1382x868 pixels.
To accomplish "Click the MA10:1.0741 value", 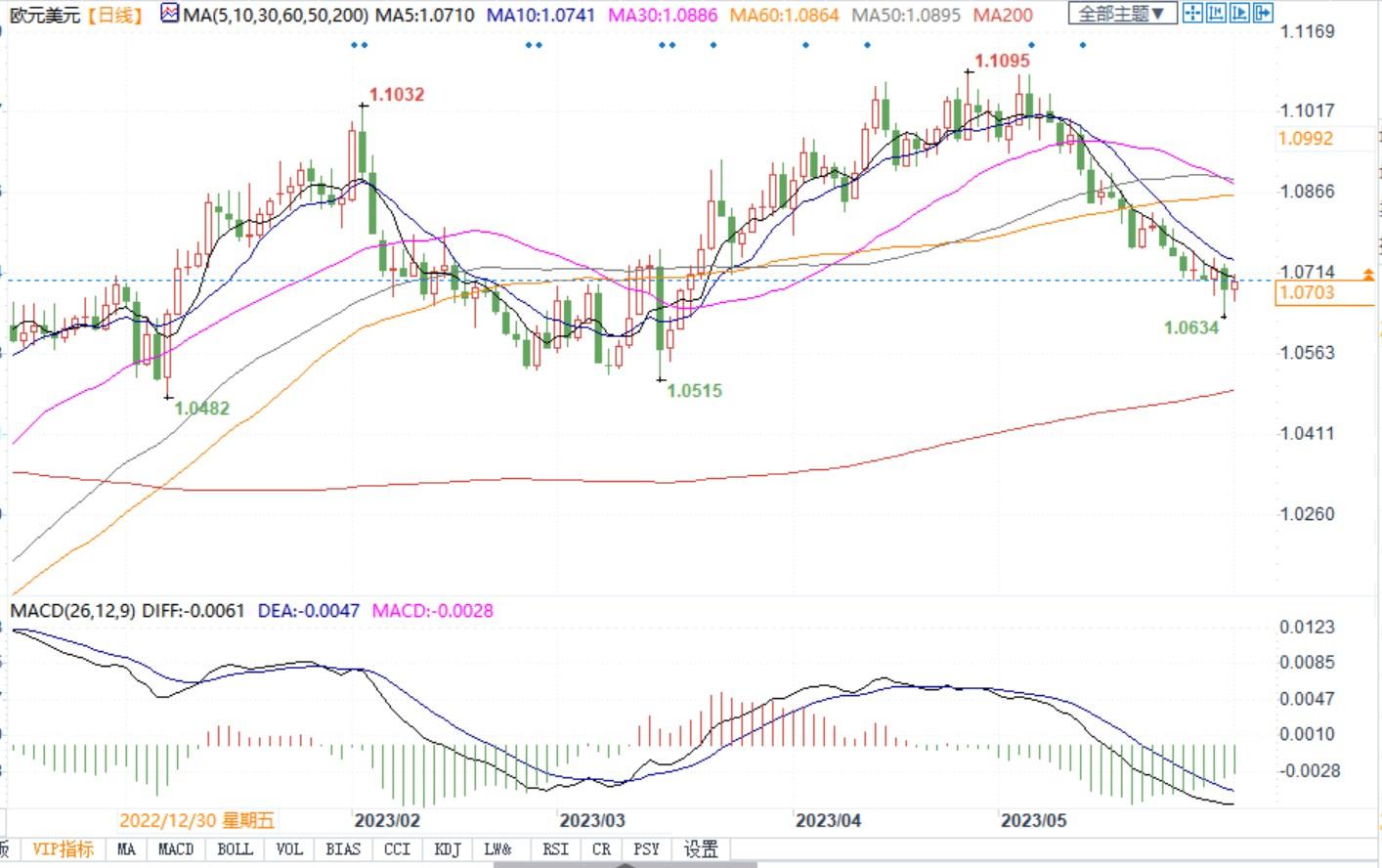I will pos(541,15).
